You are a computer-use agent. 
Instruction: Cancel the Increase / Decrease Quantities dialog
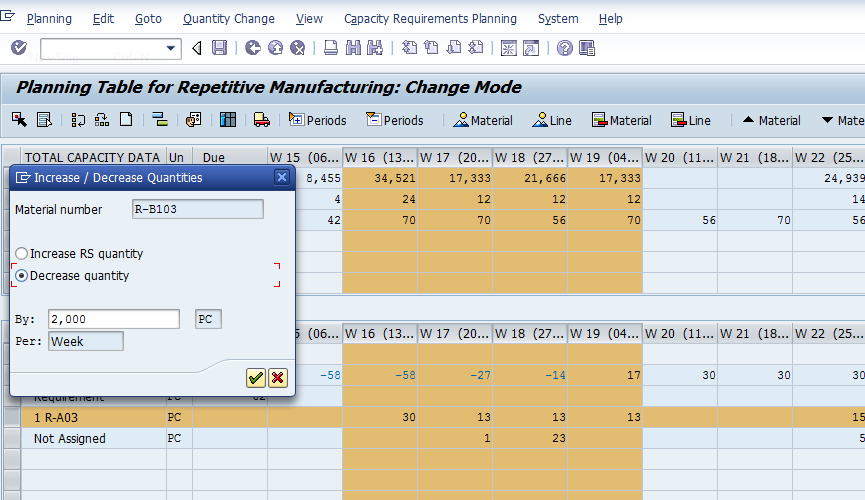[x=277, y=377]
